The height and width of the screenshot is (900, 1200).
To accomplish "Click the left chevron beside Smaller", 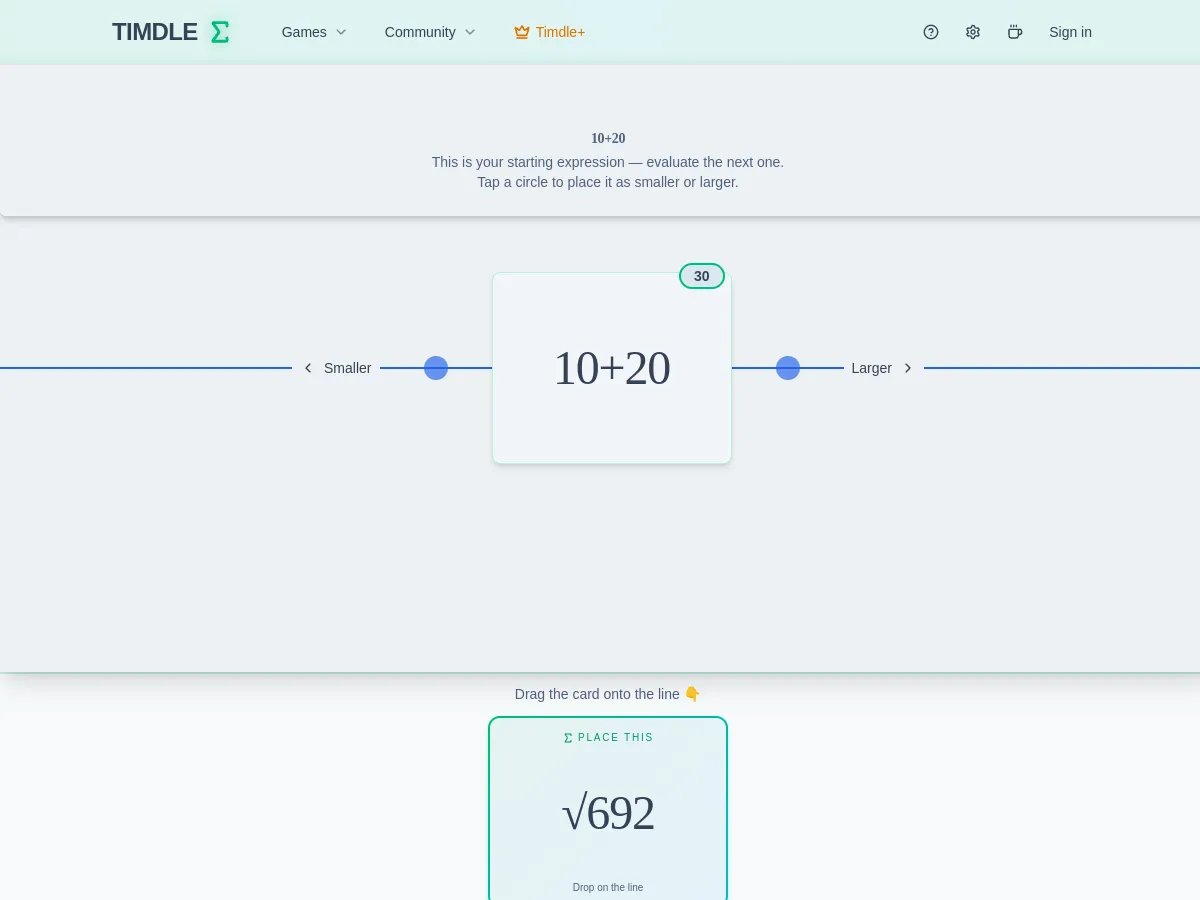I will coord(308,368).
